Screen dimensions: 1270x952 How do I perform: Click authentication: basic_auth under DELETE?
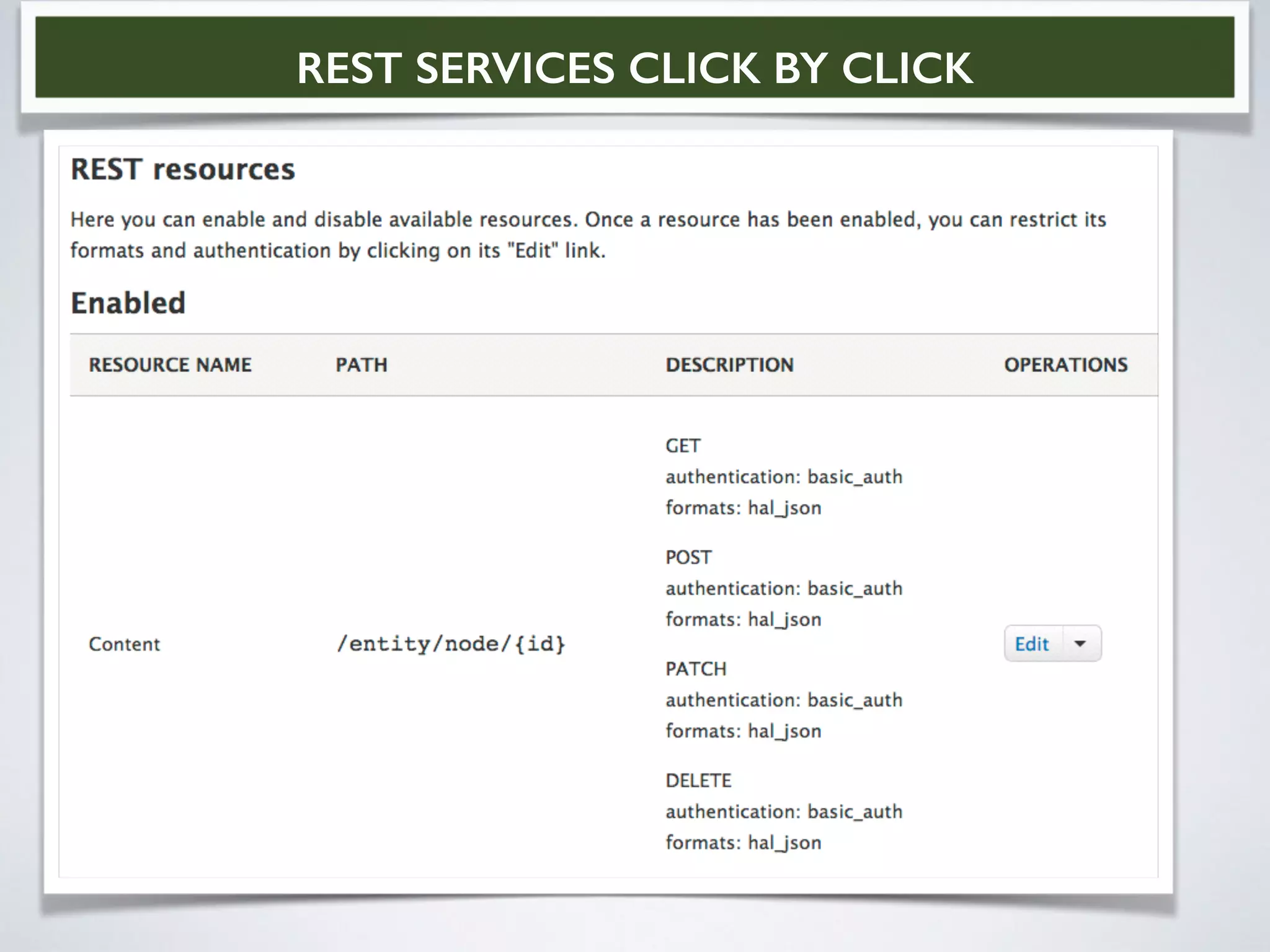784,811
